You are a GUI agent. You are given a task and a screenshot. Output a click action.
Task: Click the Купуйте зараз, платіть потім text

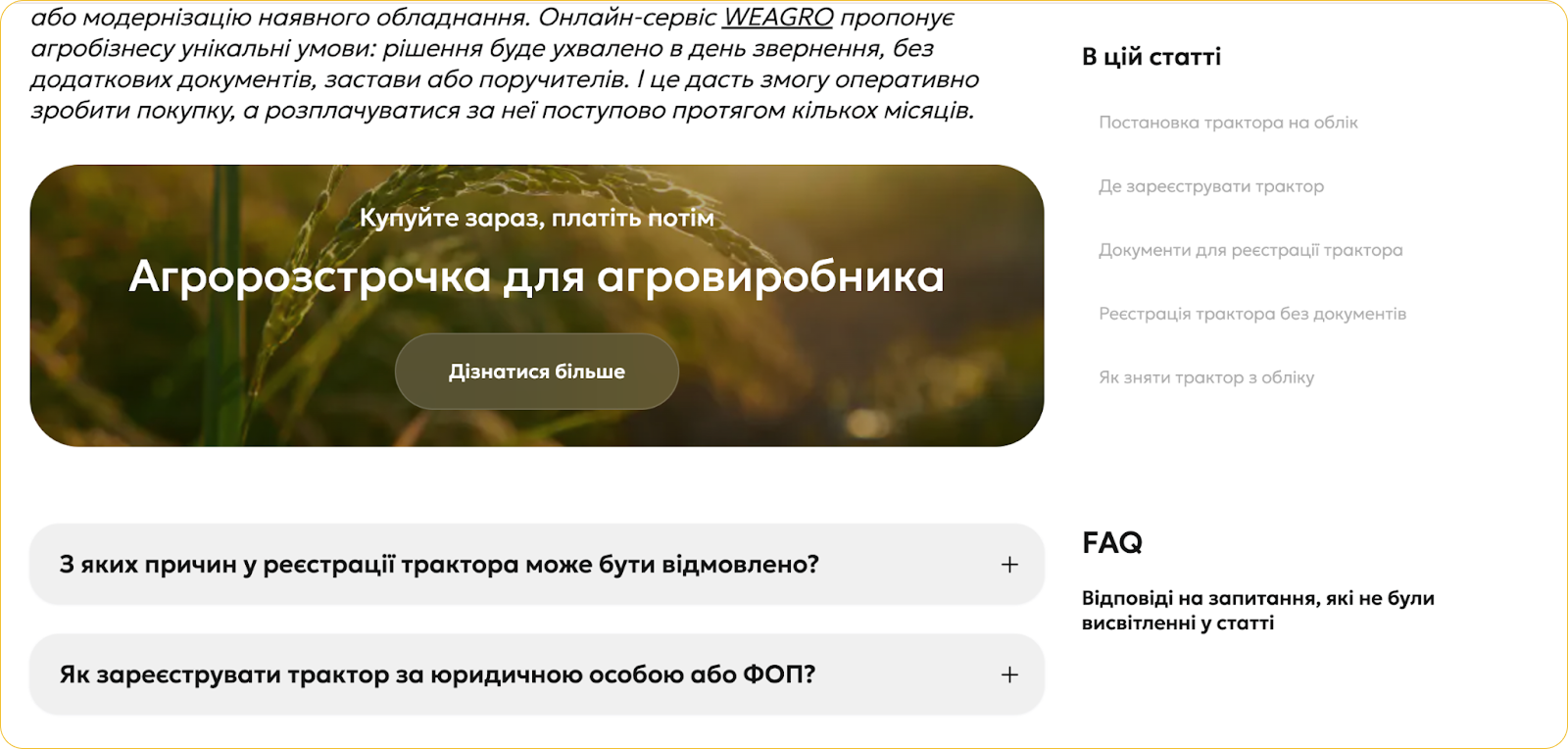[x=537, y=218]
